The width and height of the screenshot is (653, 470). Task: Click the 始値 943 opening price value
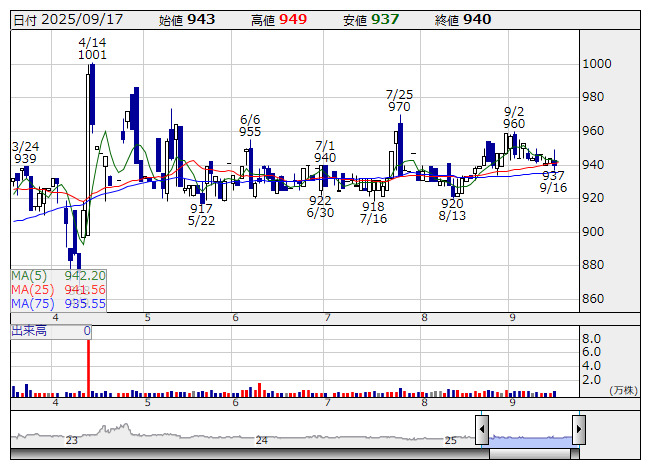click(x=200, y=19)
